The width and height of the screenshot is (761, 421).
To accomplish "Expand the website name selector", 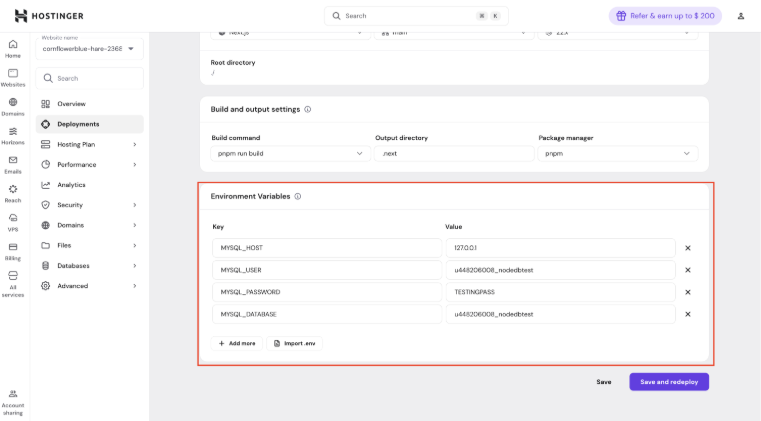I will 90,48.
